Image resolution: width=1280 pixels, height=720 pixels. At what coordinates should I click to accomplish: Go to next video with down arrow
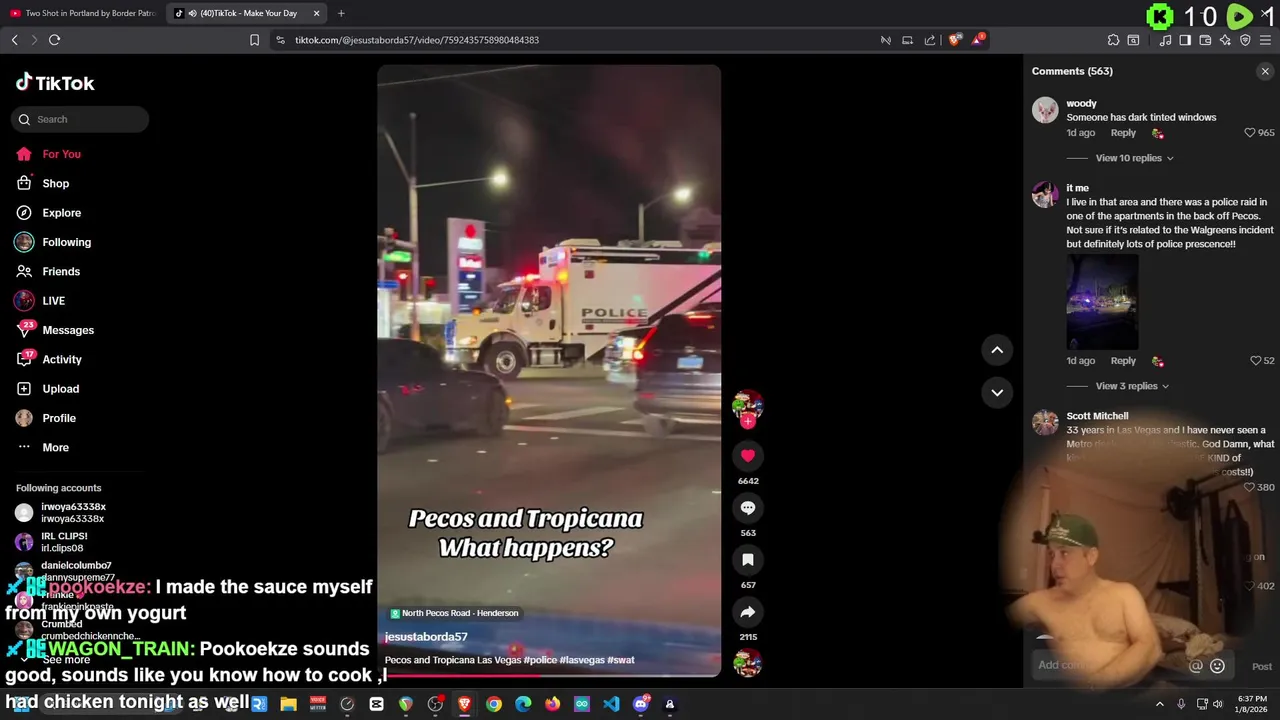[x=997, y=392]
